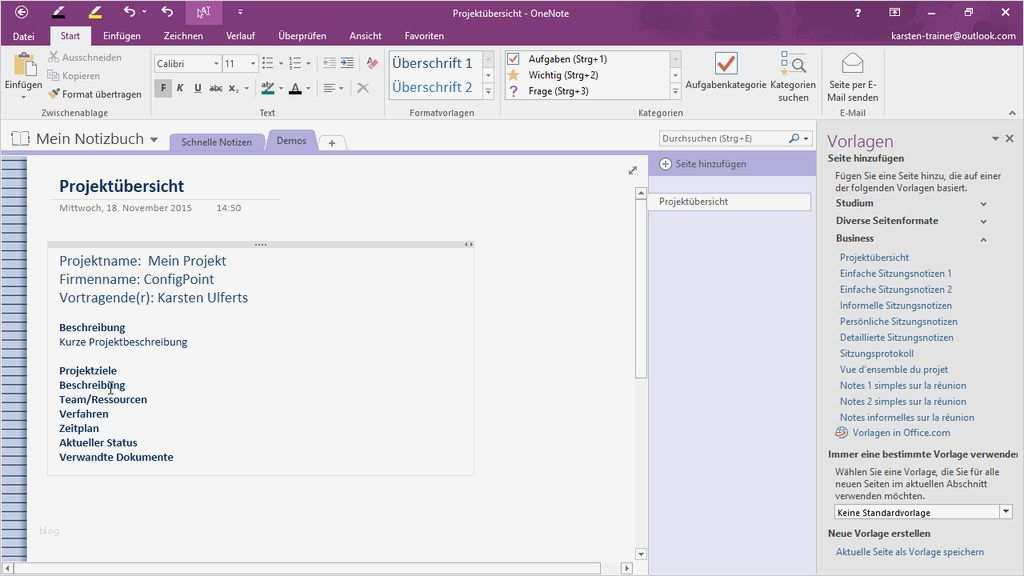Click Aktuelle Seite als Vorlage speichern
Screen dimensions: 1024x576
(x=909, y=551)
